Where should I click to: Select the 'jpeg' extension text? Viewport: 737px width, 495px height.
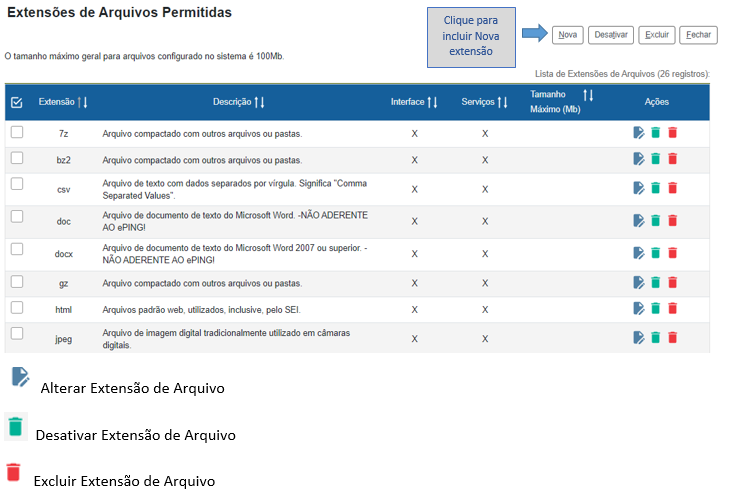pos(63,339)
